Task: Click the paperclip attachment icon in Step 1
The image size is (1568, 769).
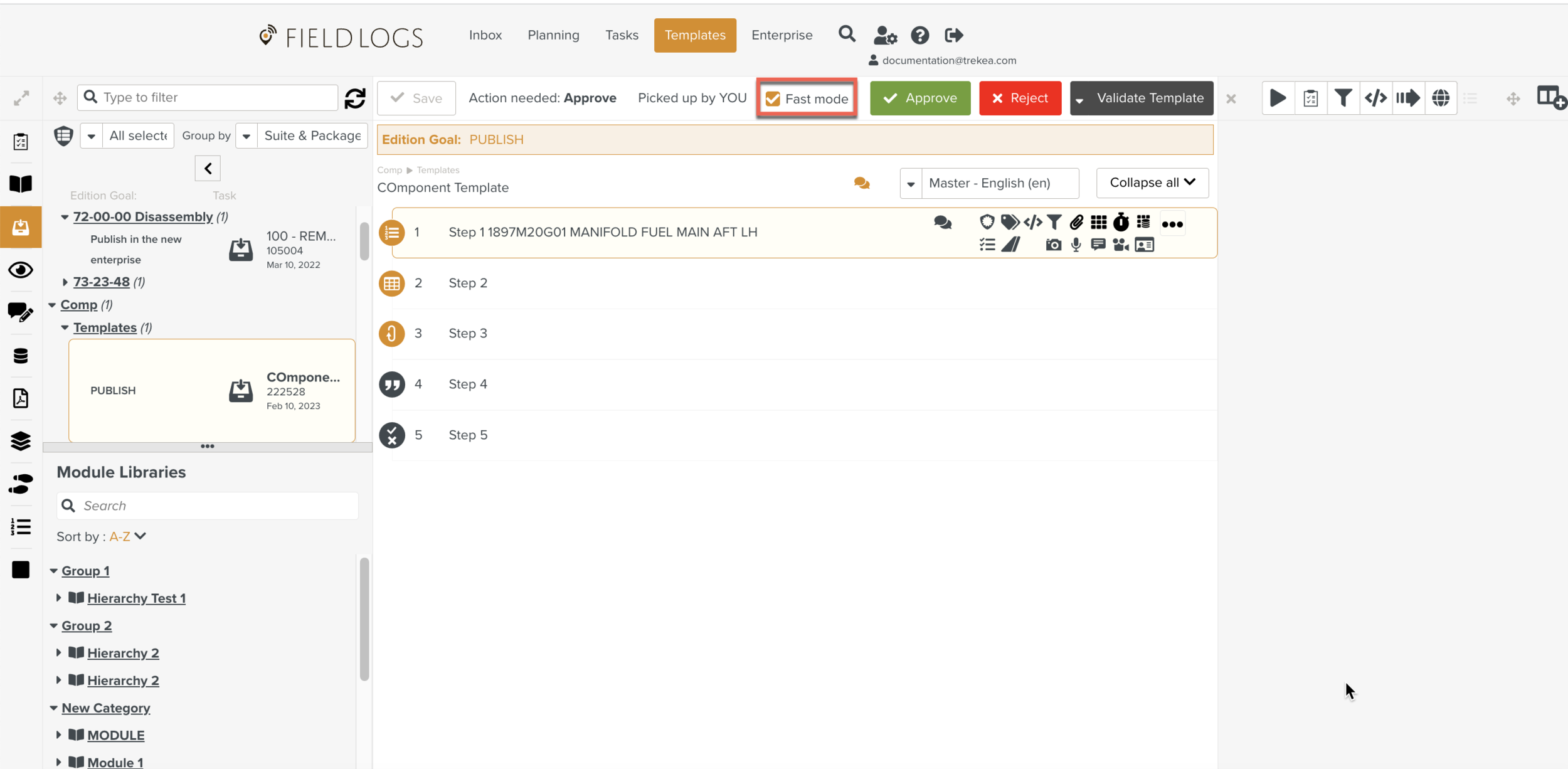Action: click(x=1076, y=222)
